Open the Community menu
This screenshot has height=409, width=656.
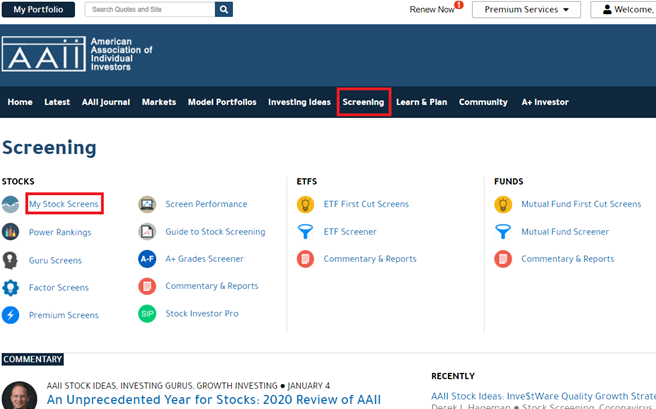coord(483,102)
